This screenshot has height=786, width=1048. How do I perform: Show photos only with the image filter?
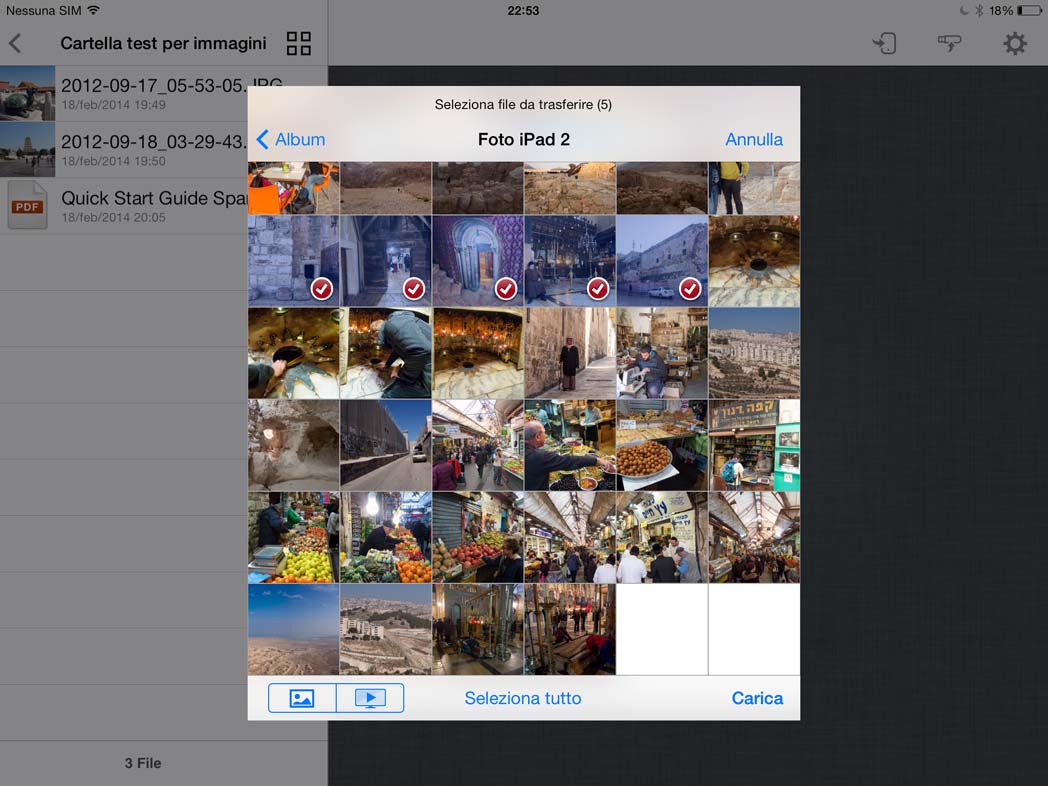302,698
